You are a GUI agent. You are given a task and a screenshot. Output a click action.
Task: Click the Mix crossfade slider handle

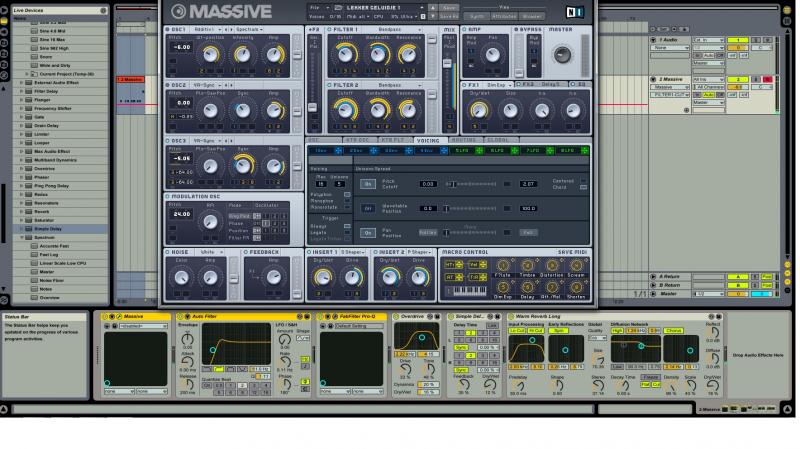[x=447, y=63]
